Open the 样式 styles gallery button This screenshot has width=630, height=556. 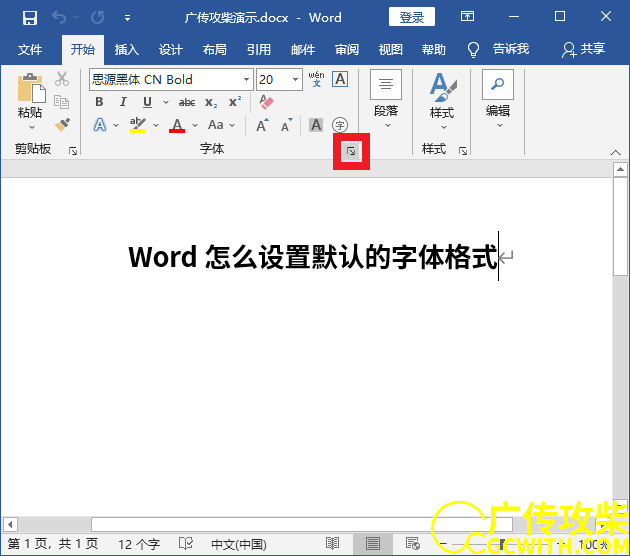442,100
